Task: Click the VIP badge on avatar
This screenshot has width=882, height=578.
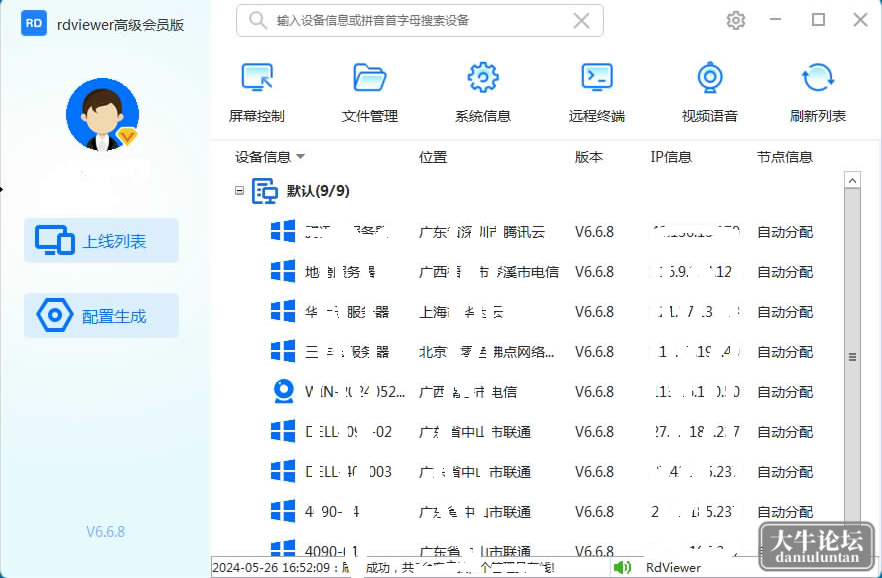Action: [127, 137]
